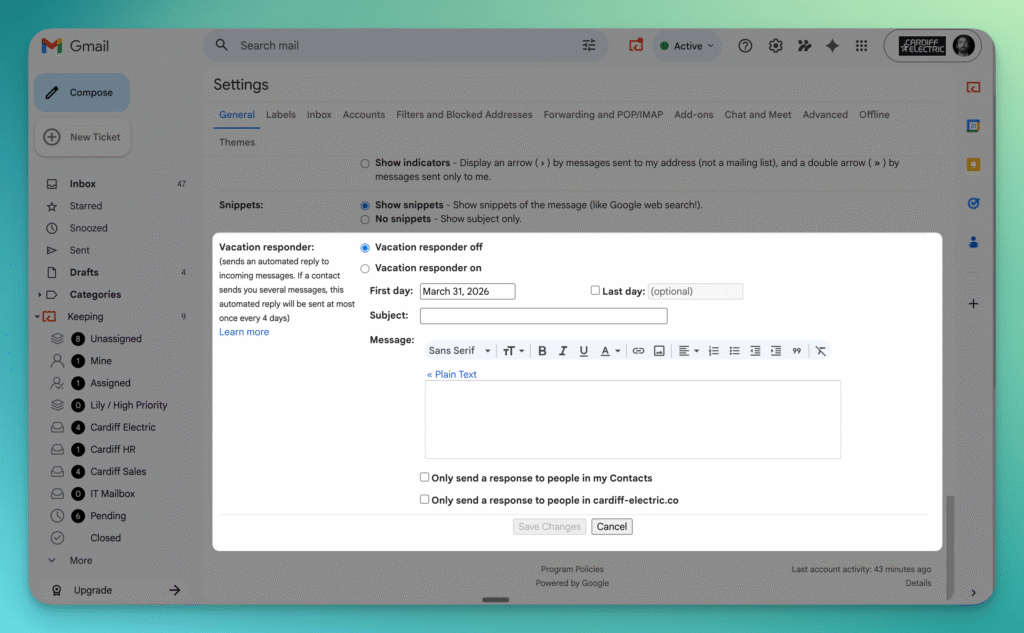
Task: Open the Sans Serif font dropdown
Action: [459, 351]
